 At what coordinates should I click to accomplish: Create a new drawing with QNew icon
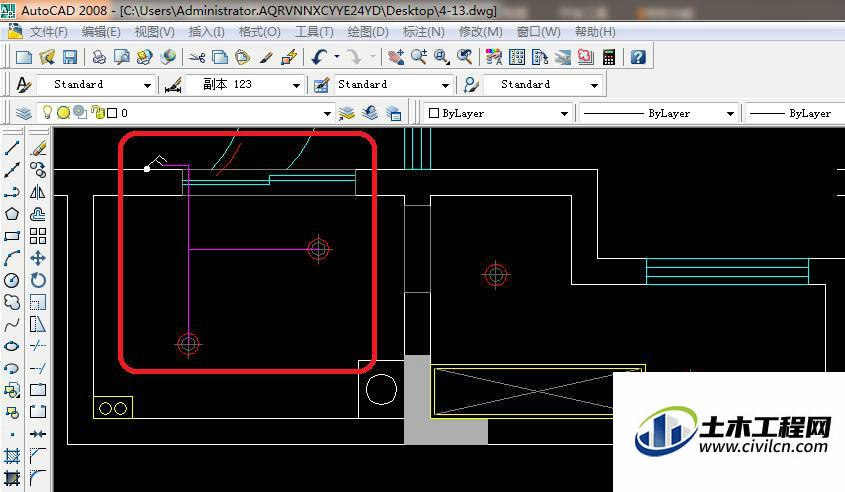[24, 57]
